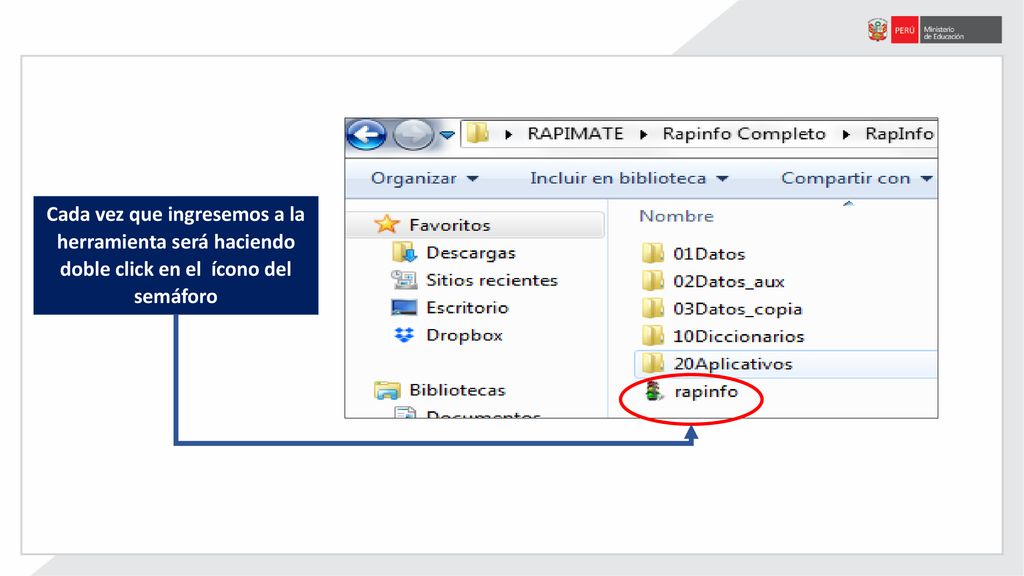
Task: Select RapInfo in the address path
Action: pos(899,134)
